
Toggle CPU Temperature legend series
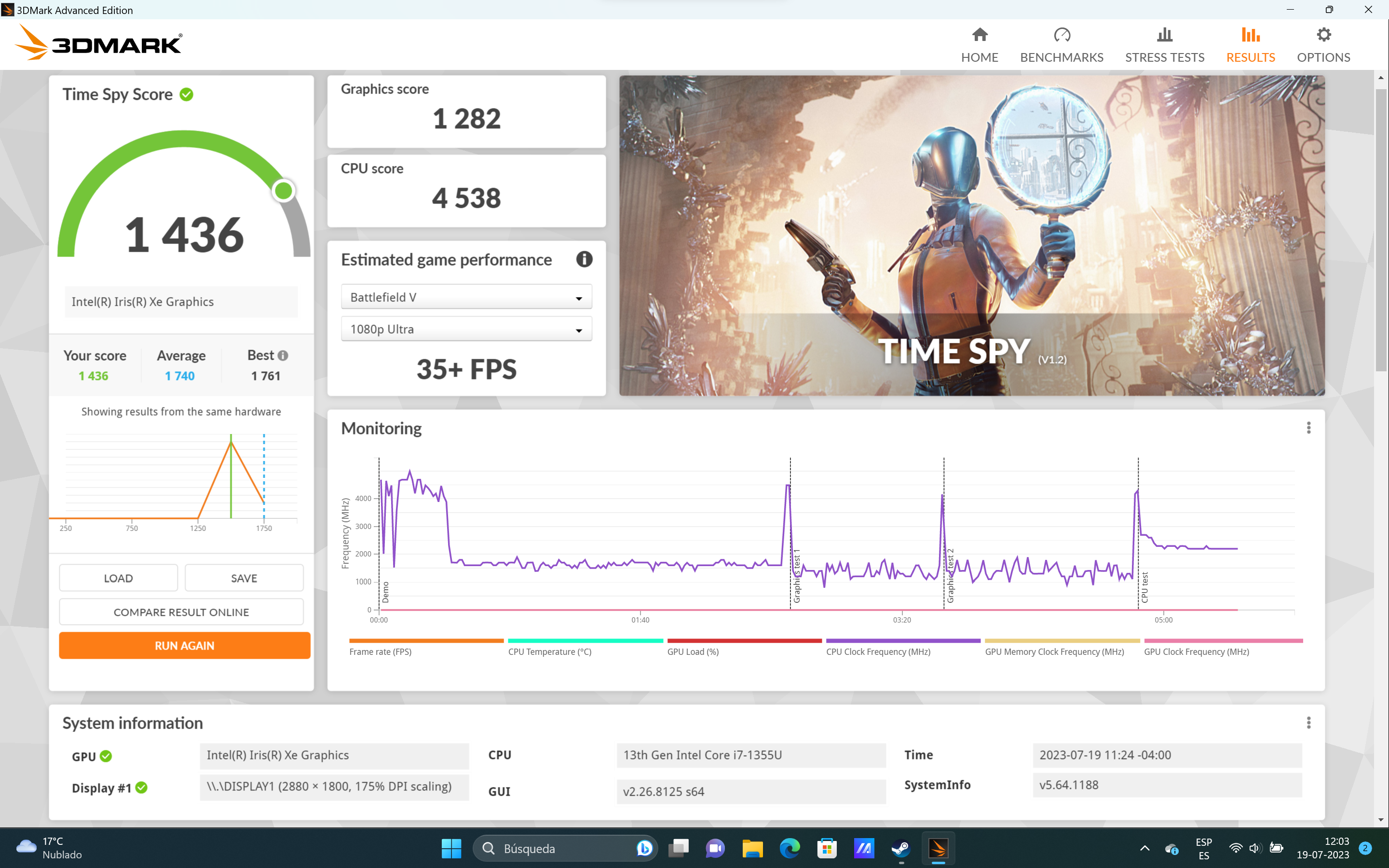[549, 651]
